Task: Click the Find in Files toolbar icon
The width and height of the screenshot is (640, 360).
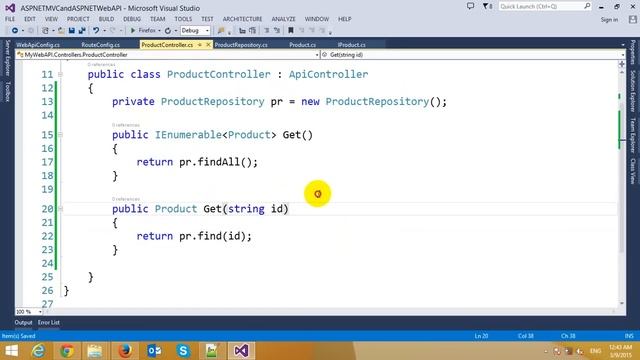Action: 221,31
